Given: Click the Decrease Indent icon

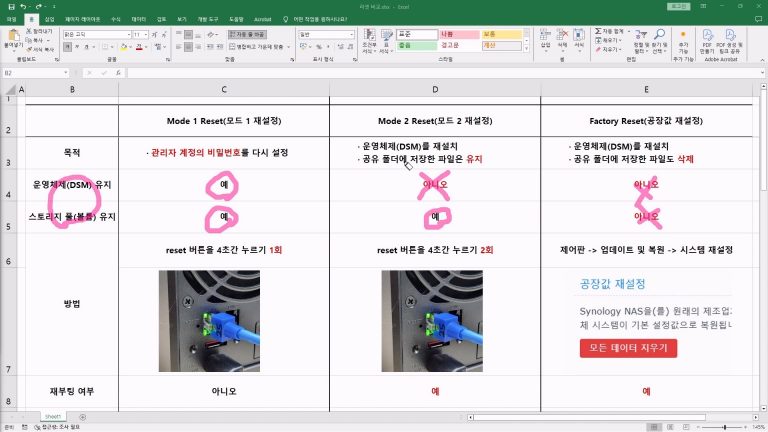Looking at the screenshot, I should pos(209,47).
